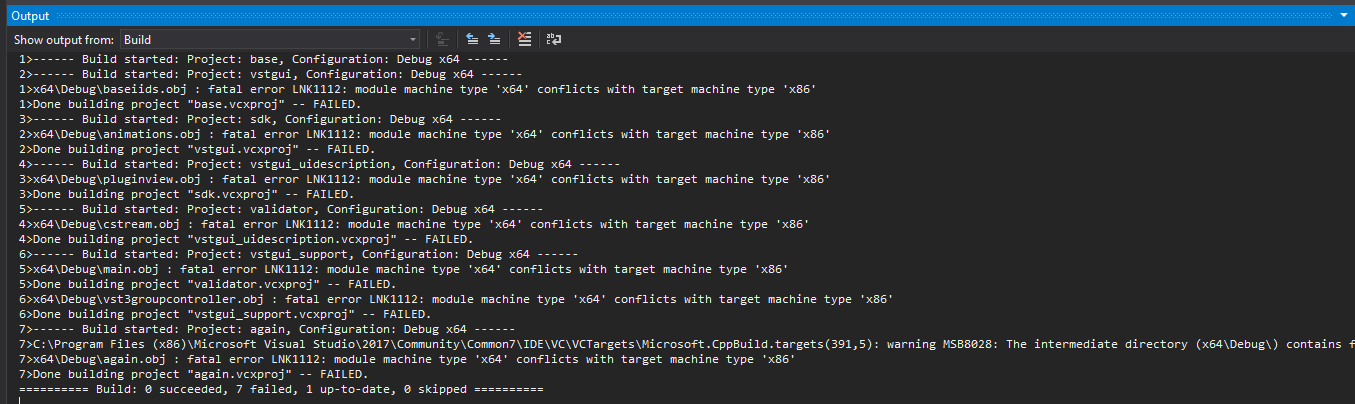Click the 'Show output from:' label
1355x404 pixels.
64,40
